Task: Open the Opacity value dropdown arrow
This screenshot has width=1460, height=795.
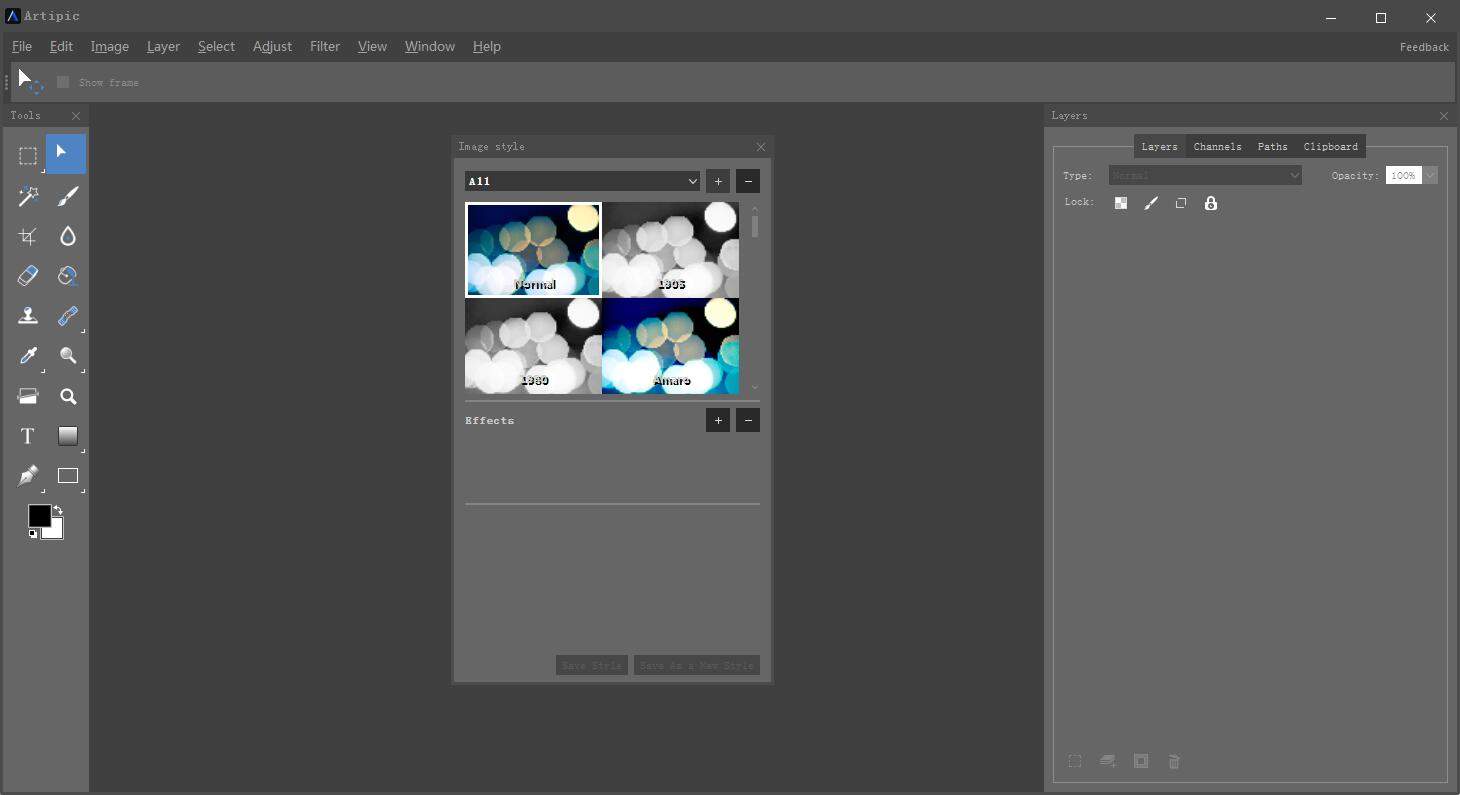Action: tap(1431, 175)
